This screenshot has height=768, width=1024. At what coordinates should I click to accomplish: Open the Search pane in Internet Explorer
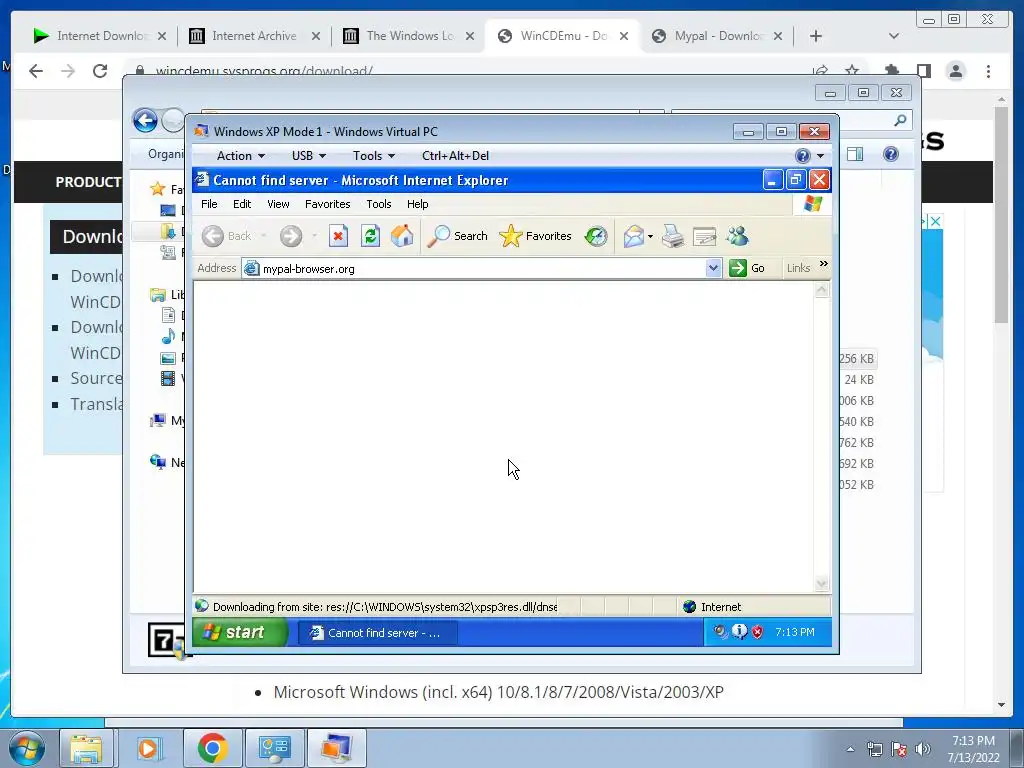pyautogui.click(x=457, y=236)
